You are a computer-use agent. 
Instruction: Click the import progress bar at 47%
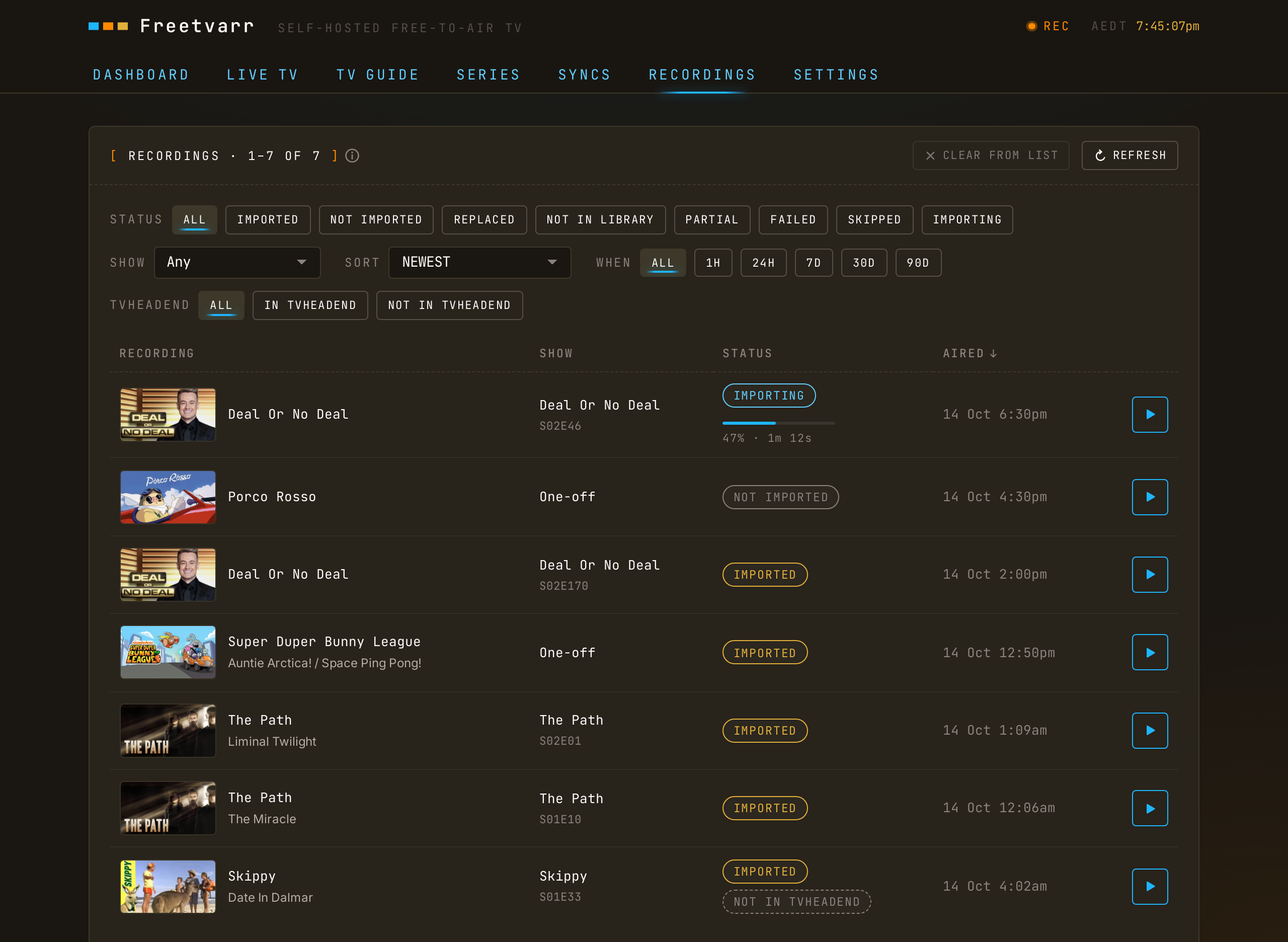point(778,423)
